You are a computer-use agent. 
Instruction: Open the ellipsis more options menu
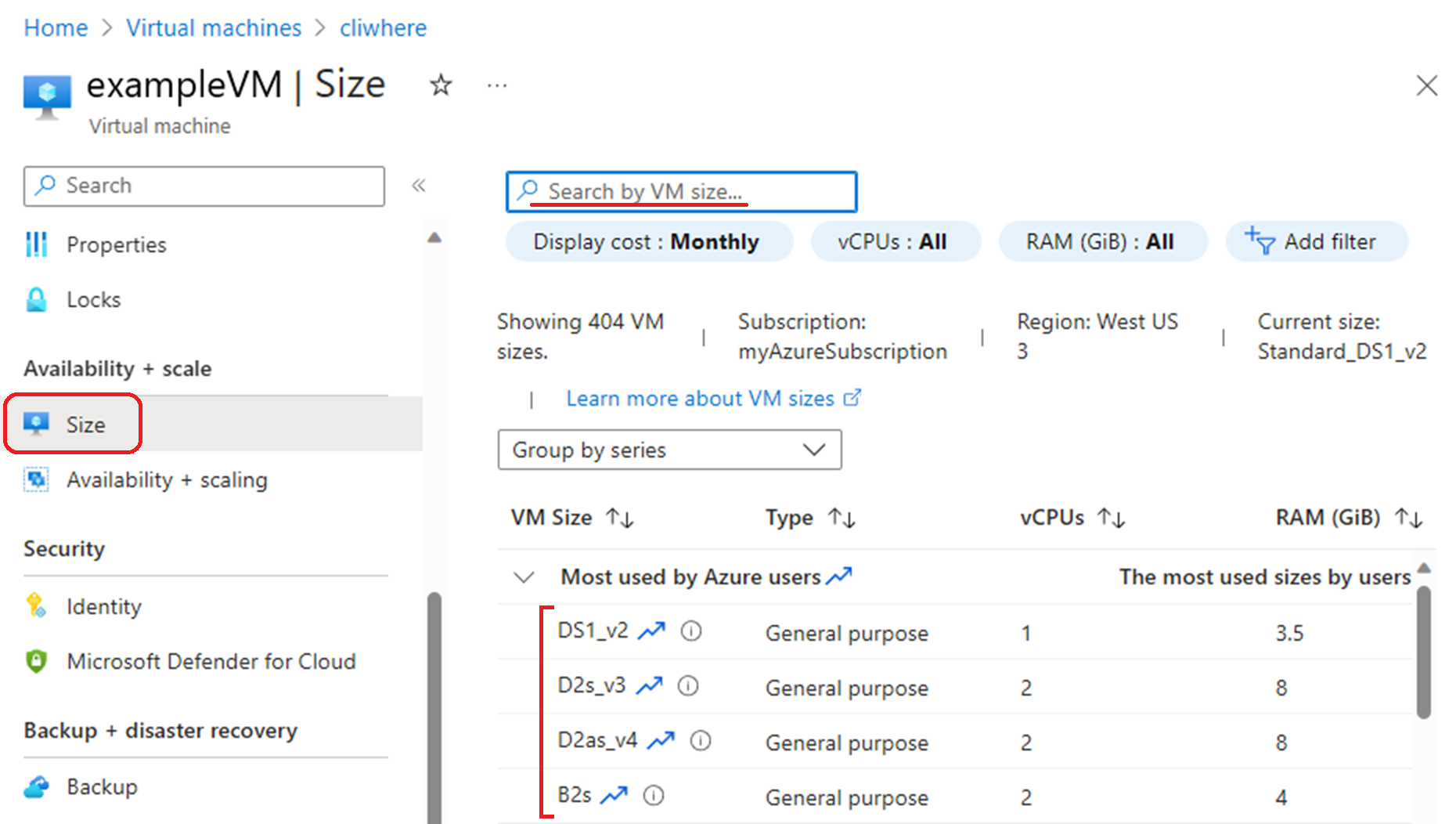497,85
